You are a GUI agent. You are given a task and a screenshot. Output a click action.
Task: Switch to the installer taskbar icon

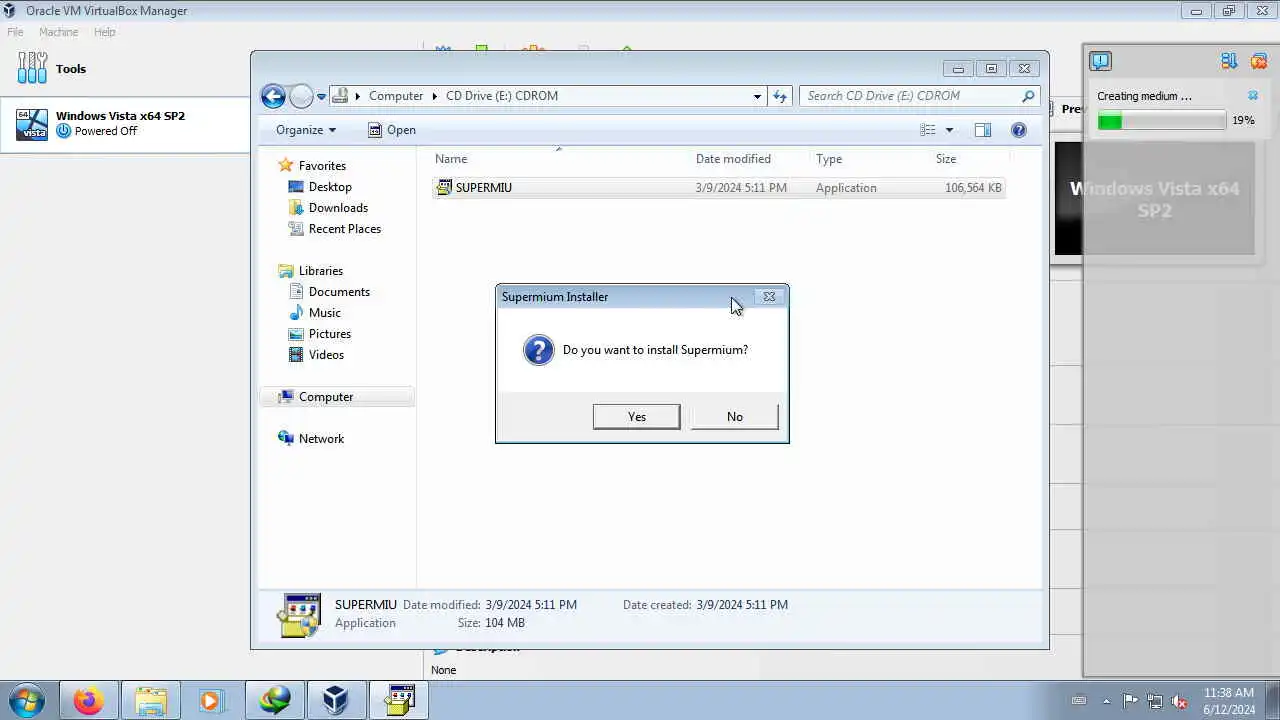(x=399, y=700)
